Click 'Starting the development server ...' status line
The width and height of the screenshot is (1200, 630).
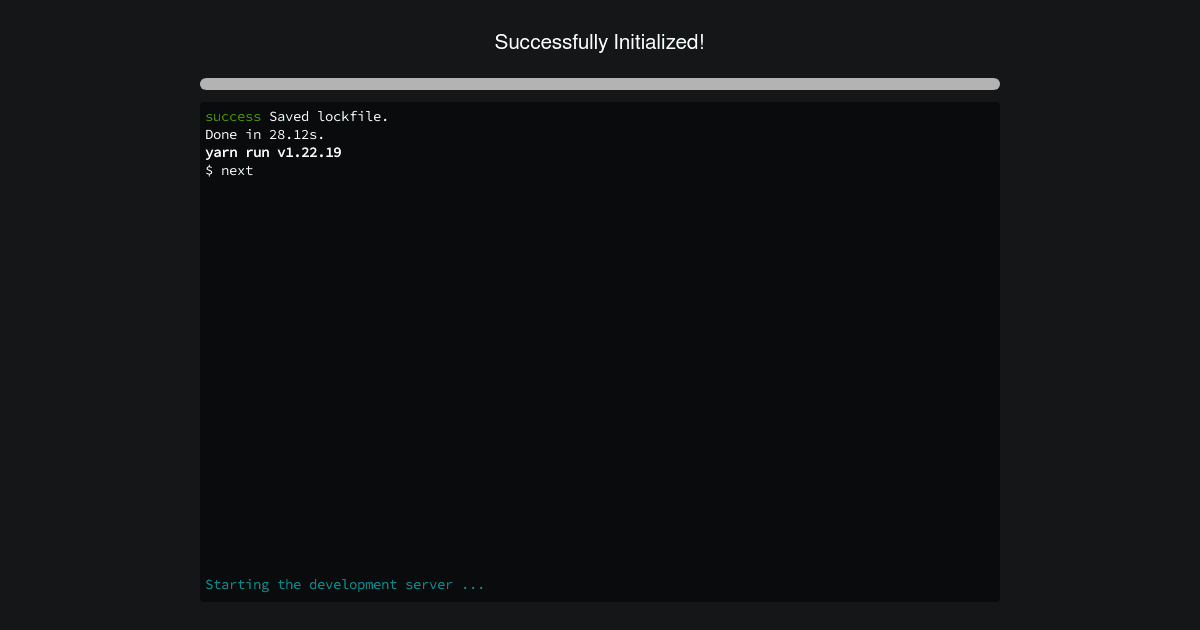tap(344, 584)
